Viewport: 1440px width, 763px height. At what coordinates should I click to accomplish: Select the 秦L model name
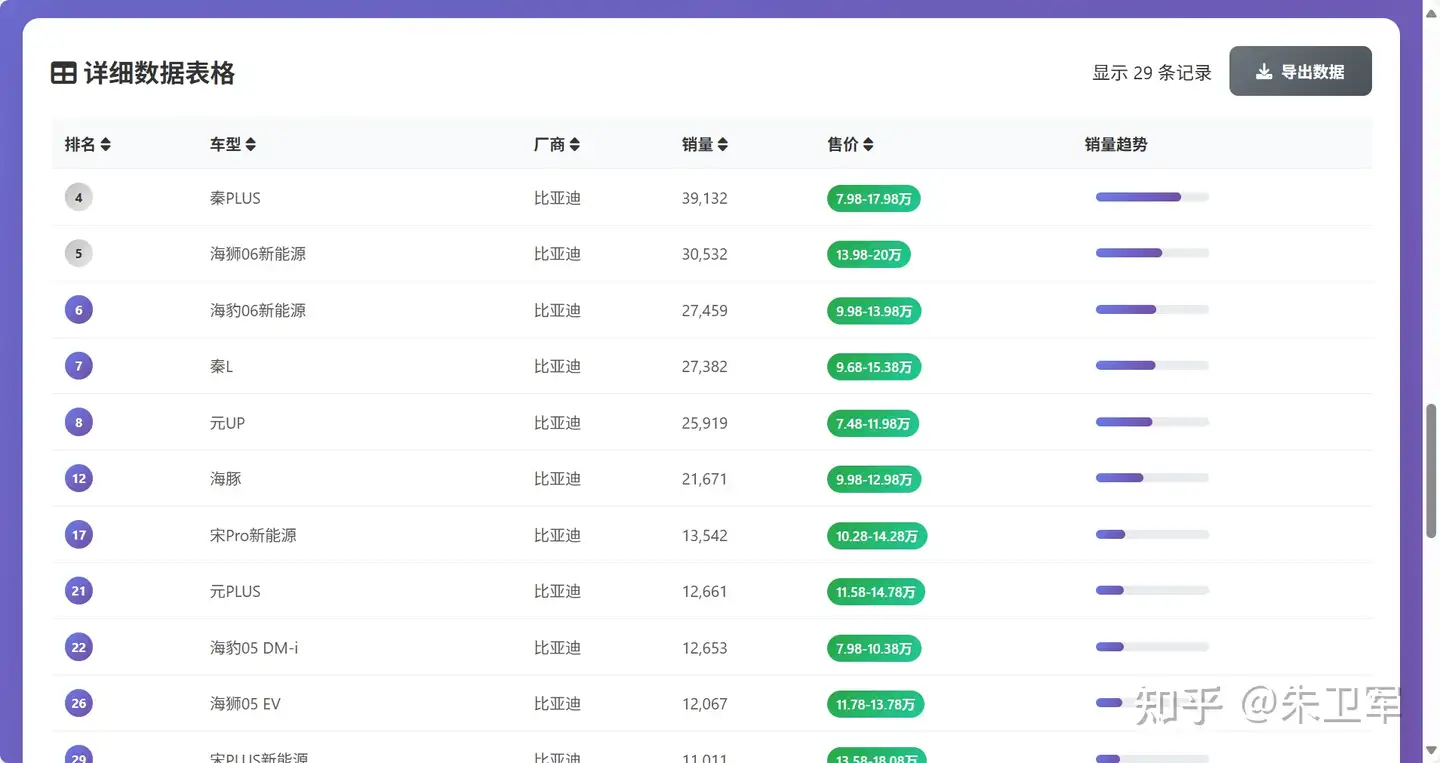click(221, 366)
